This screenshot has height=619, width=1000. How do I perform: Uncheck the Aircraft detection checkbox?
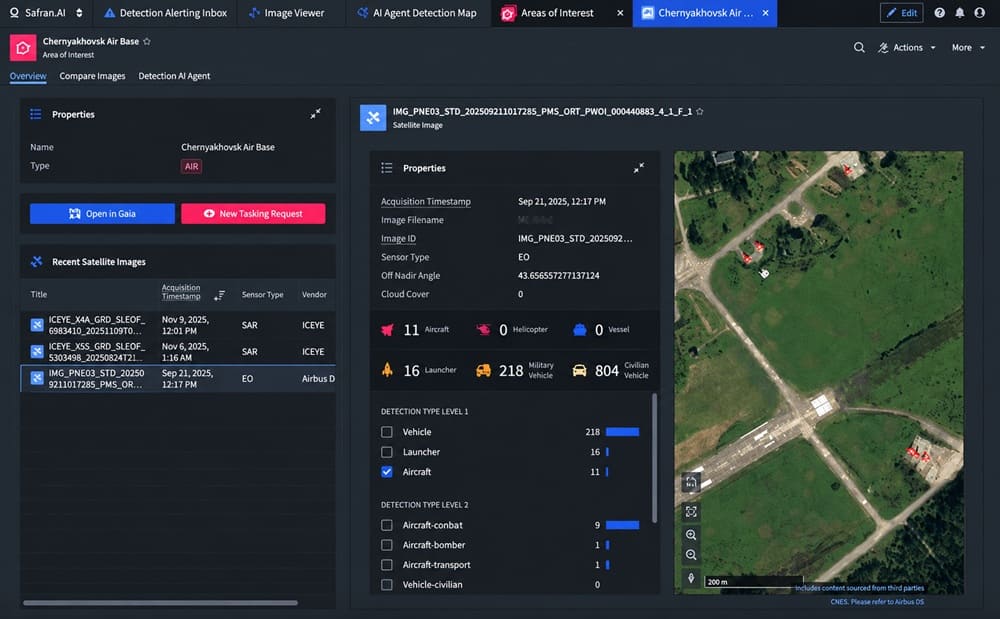coord(386,472)
